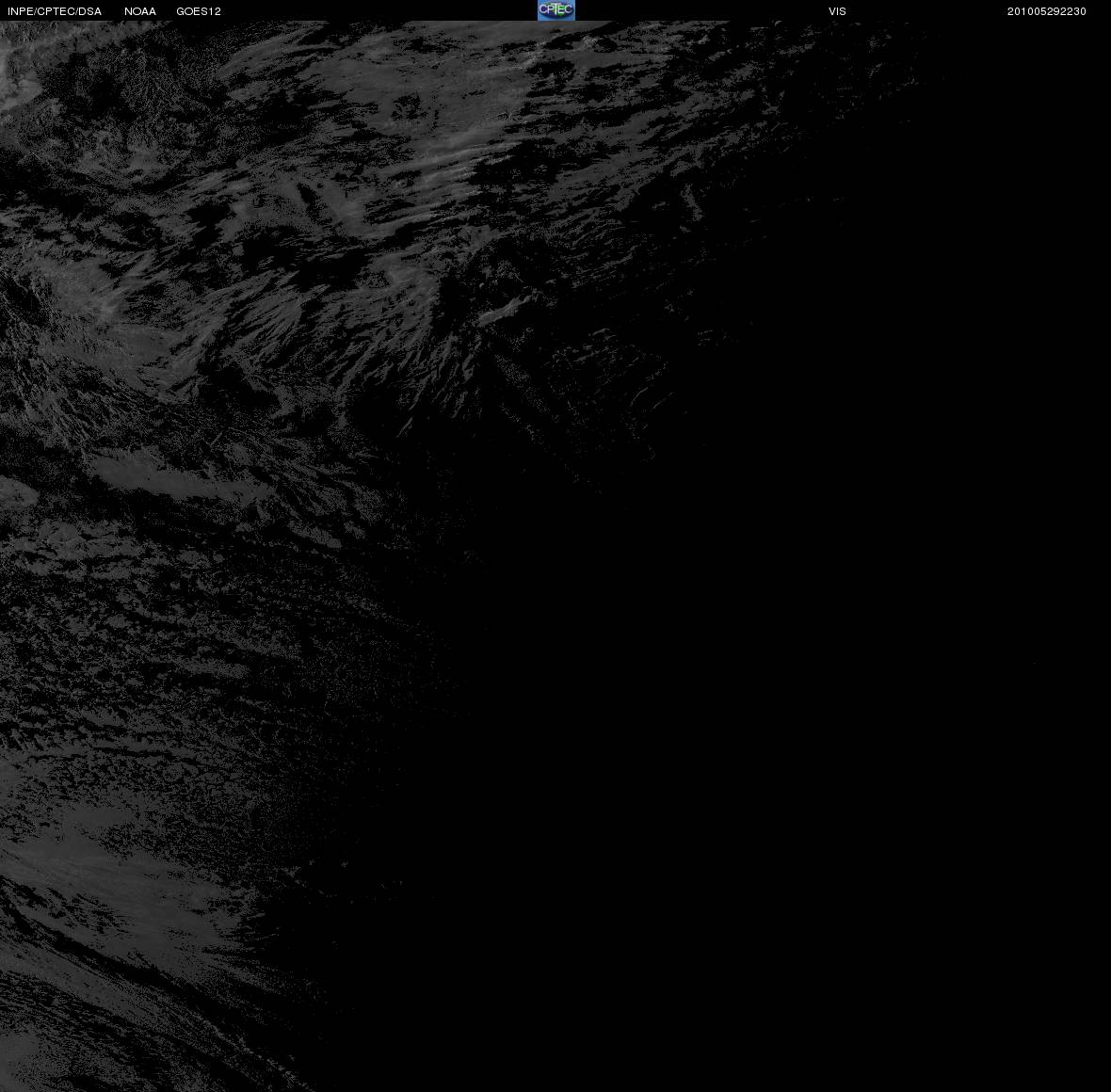1111x1092 pixels.
Task: Click the CPTEC logo in the header
Action: [x=555, y=10]
